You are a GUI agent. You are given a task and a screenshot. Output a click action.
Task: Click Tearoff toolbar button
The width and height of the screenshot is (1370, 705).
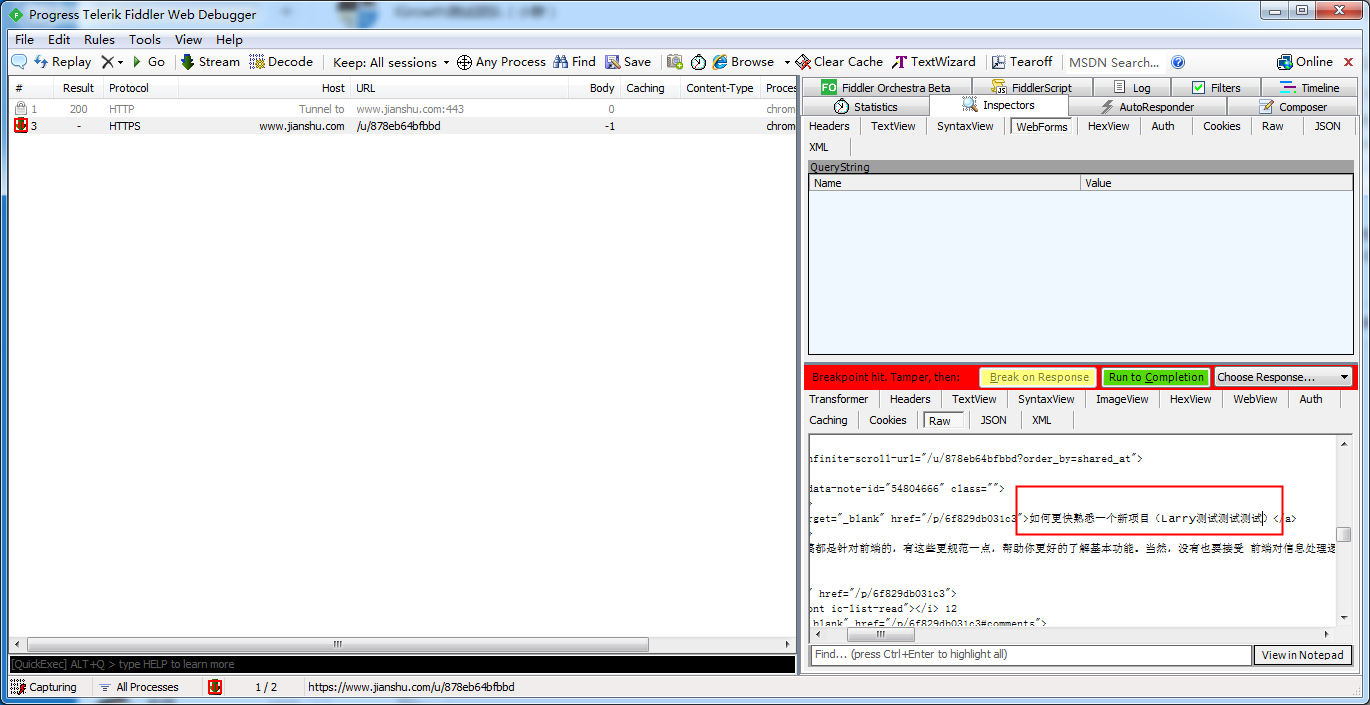click(x=1022, y=62)
